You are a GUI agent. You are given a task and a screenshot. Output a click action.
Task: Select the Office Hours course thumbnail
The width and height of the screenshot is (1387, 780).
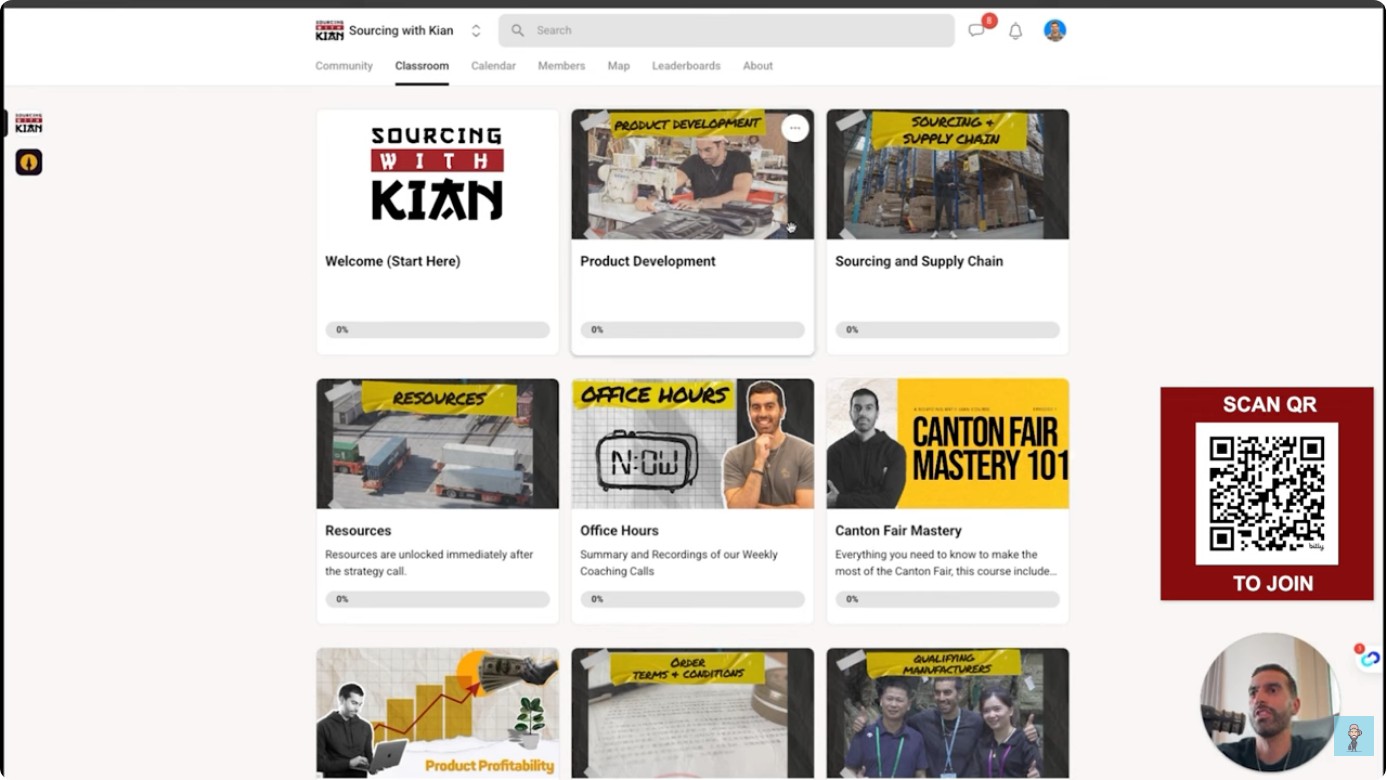click(x=692, y=444)
